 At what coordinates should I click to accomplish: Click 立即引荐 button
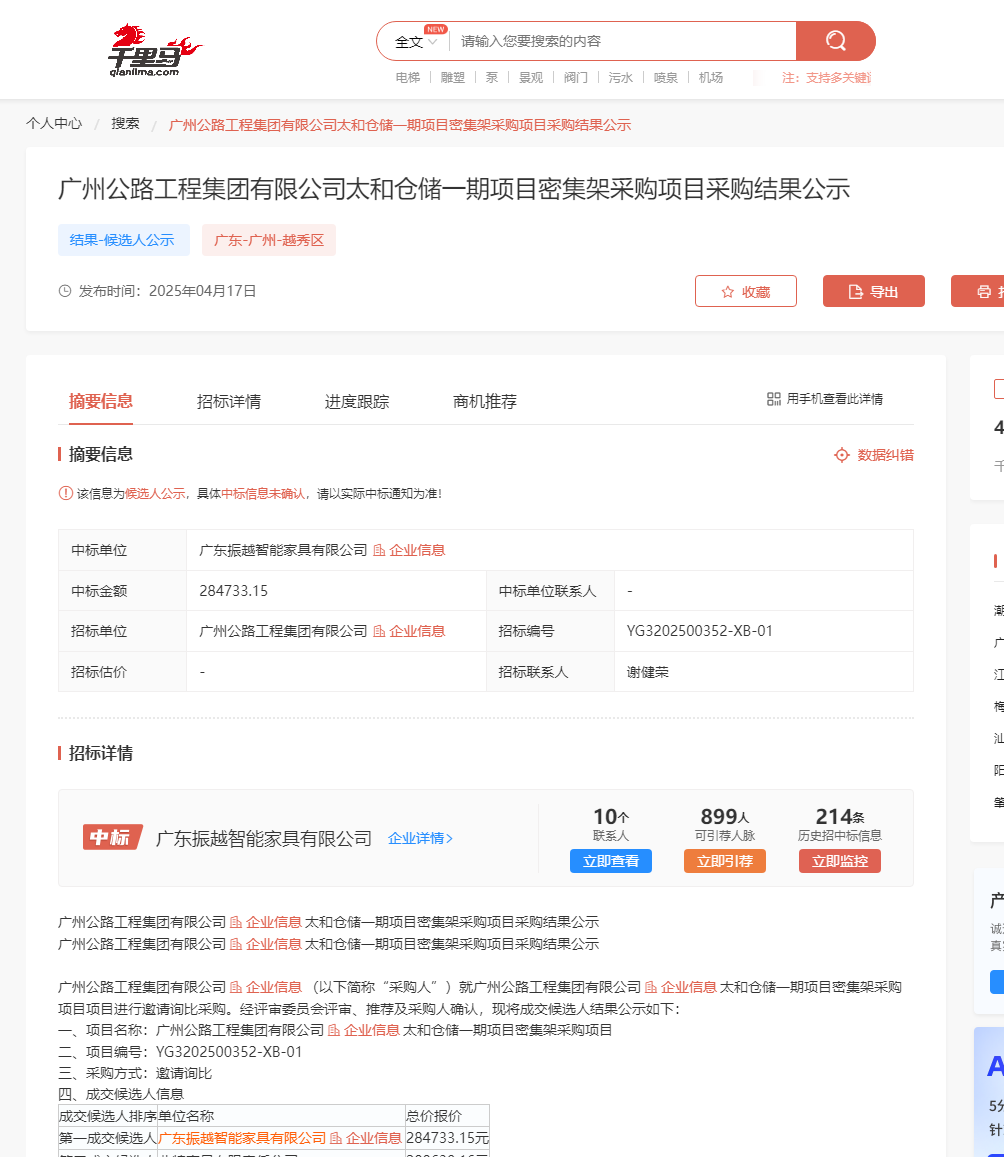click(724, 861)
